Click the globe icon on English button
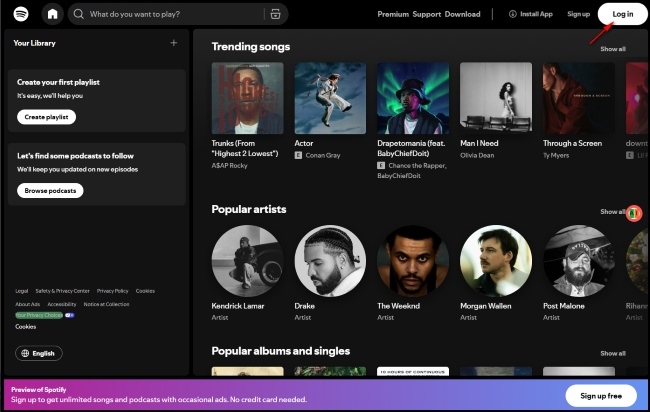The image size is (650, 412). click(25, 353)
